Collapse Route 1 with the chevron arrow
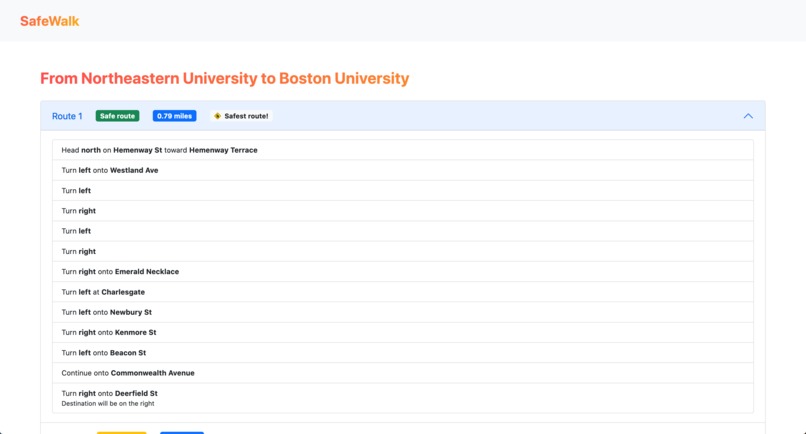 748,116
